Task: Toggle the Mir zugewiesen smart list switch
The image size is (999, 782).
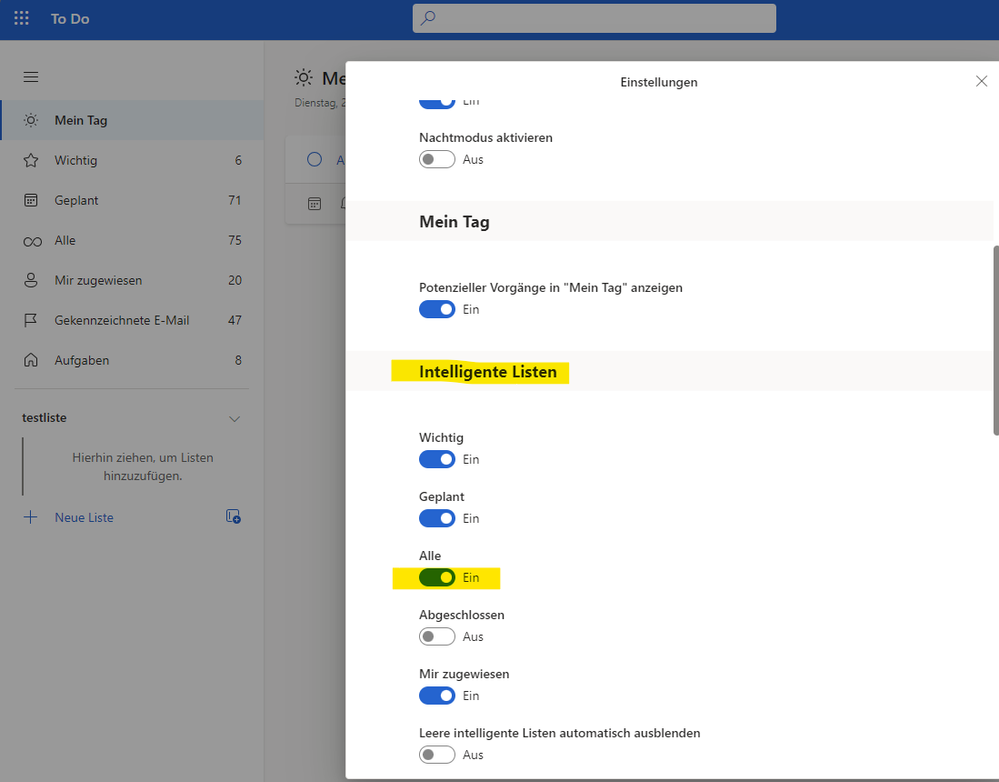Action: point(437,695)
